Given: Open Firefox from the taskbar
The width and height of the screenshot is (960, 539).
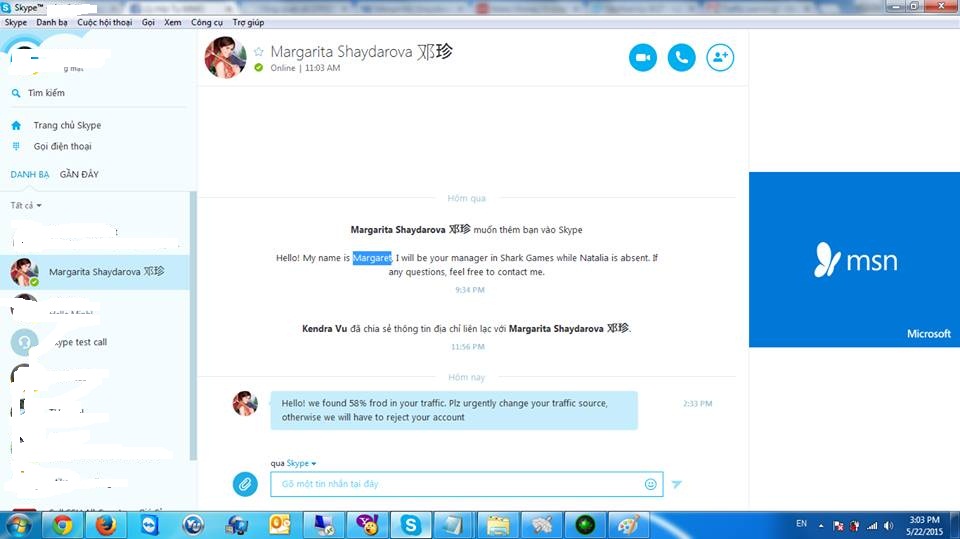Looking at the screenshot, I should [x=106, y=525].
